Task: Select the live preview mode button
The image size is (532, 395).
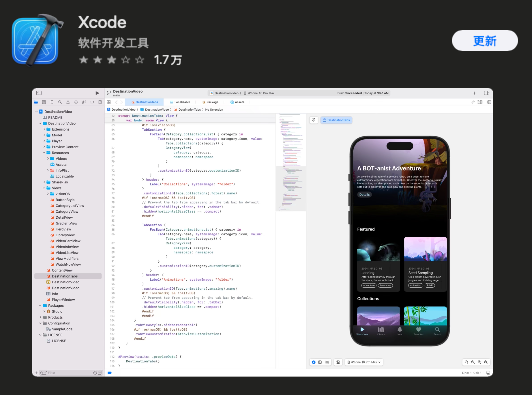Action: click(314, 362)
